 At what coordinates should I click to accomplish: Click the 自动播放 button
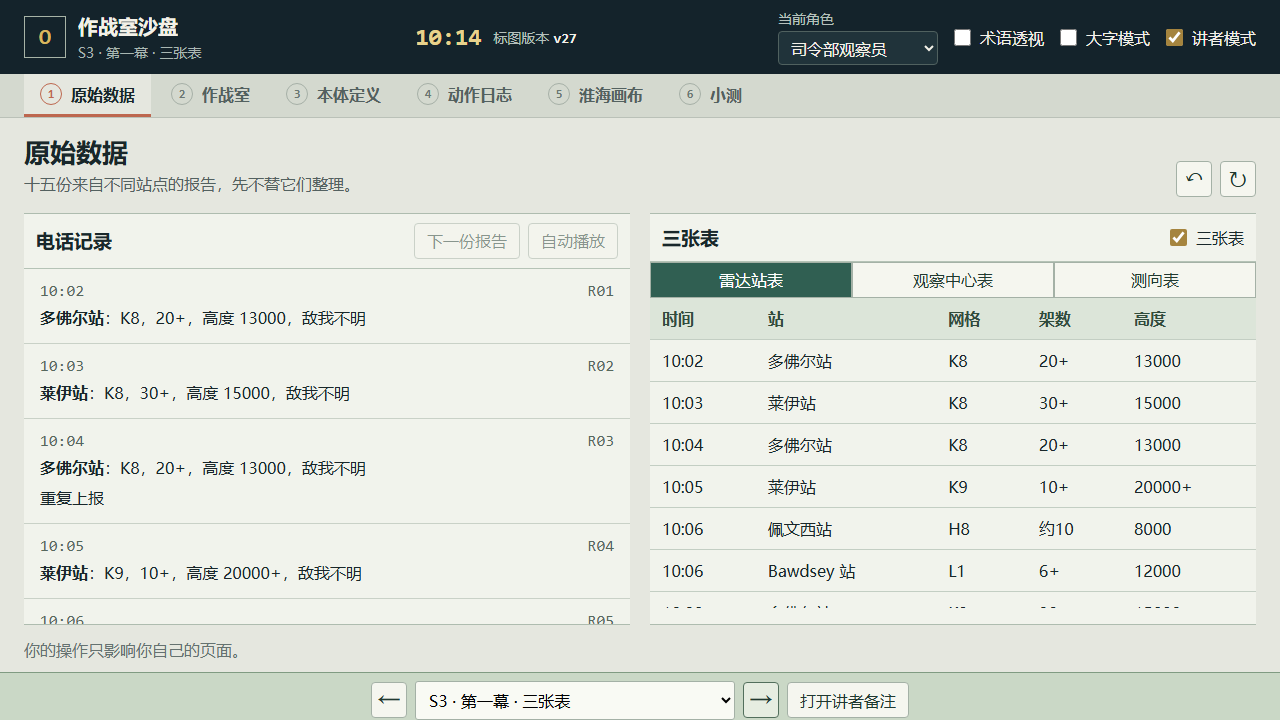pos(573,241)
